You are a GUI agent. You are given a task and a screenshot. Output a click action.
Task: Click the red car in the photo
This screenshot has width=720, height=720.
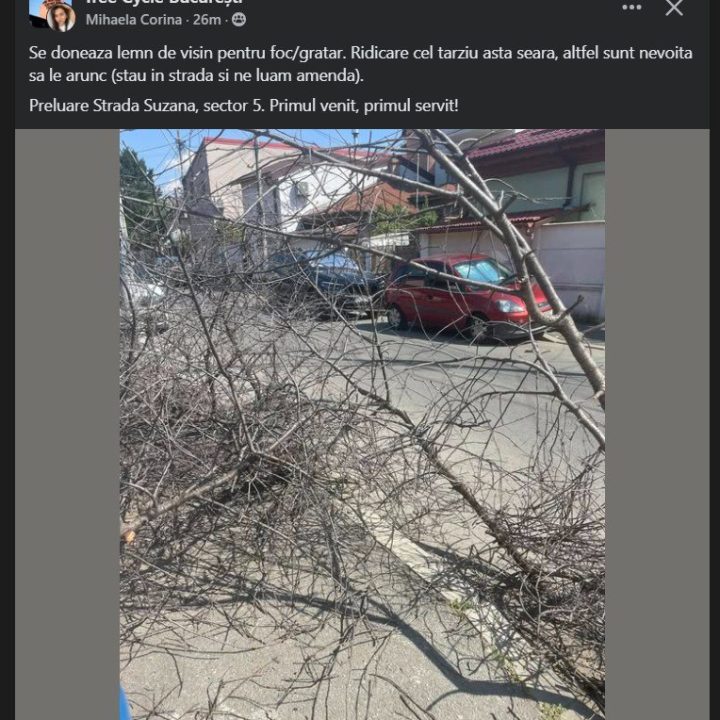click(x=466, y=296)
